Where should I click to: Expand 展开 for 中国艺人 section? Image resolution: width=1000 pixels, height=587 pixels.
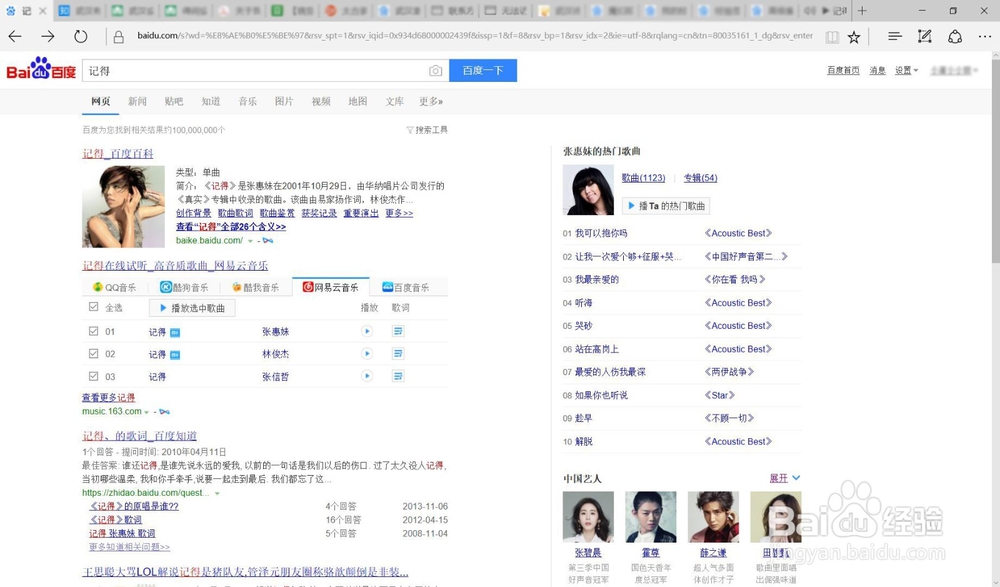click(x=784, y=478)
